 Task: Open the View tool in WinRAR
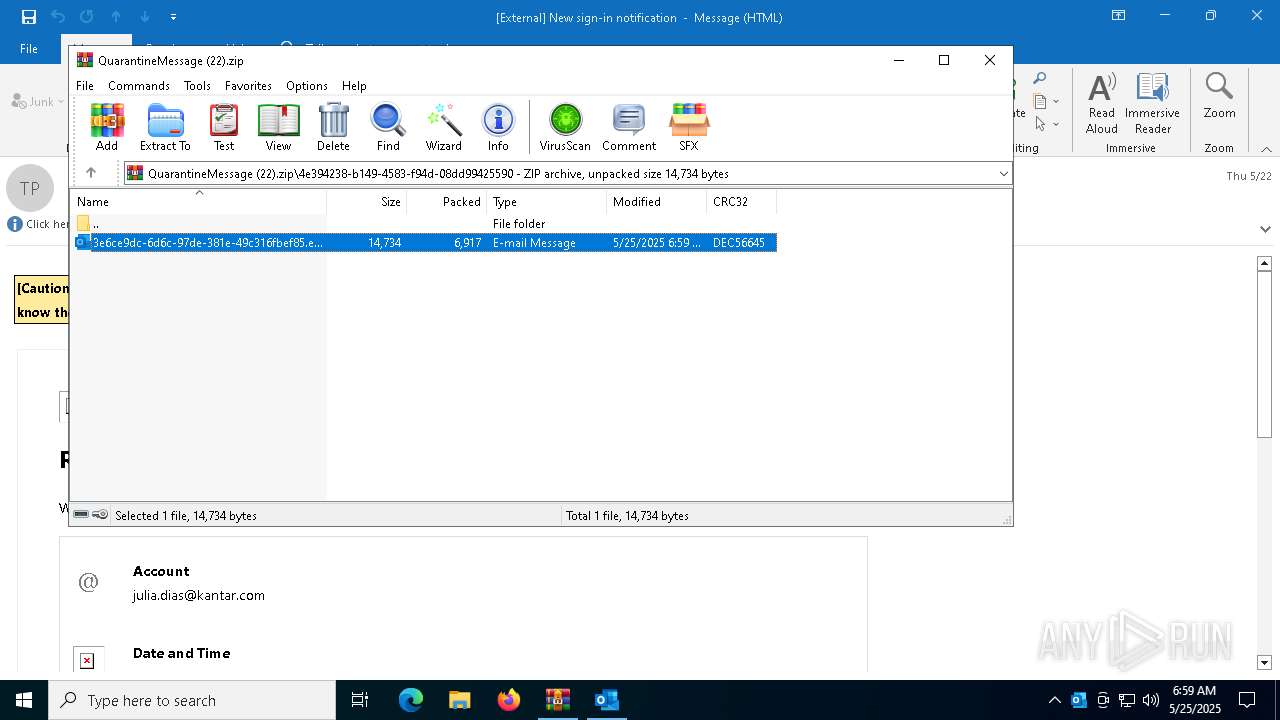[278, 127]
